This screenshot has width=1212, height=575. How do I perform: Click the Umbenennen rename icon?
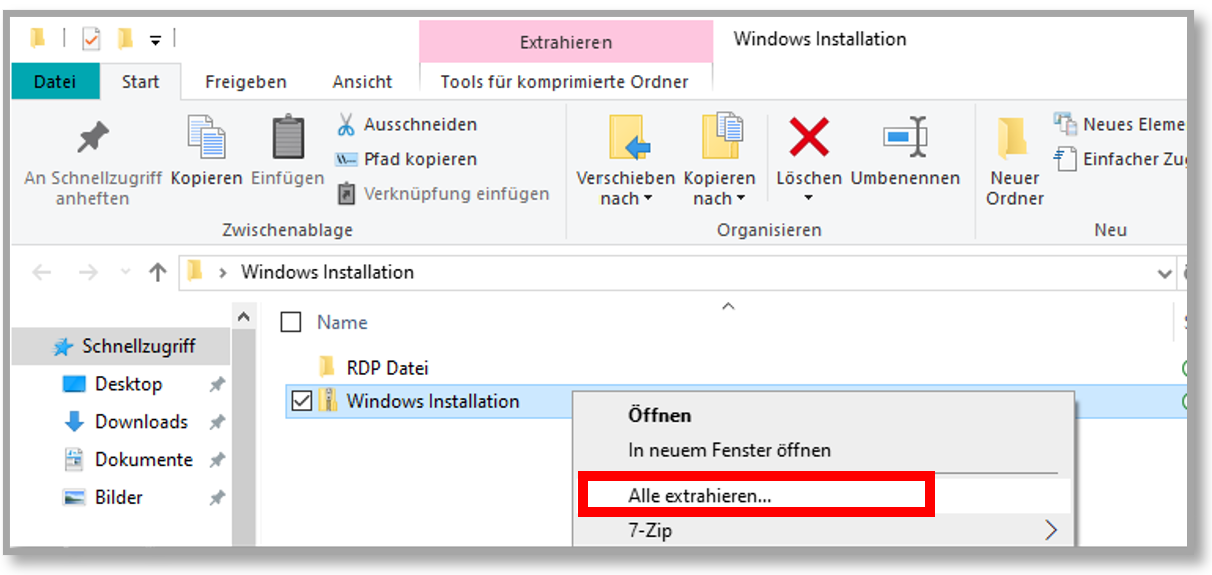[905, 137]
